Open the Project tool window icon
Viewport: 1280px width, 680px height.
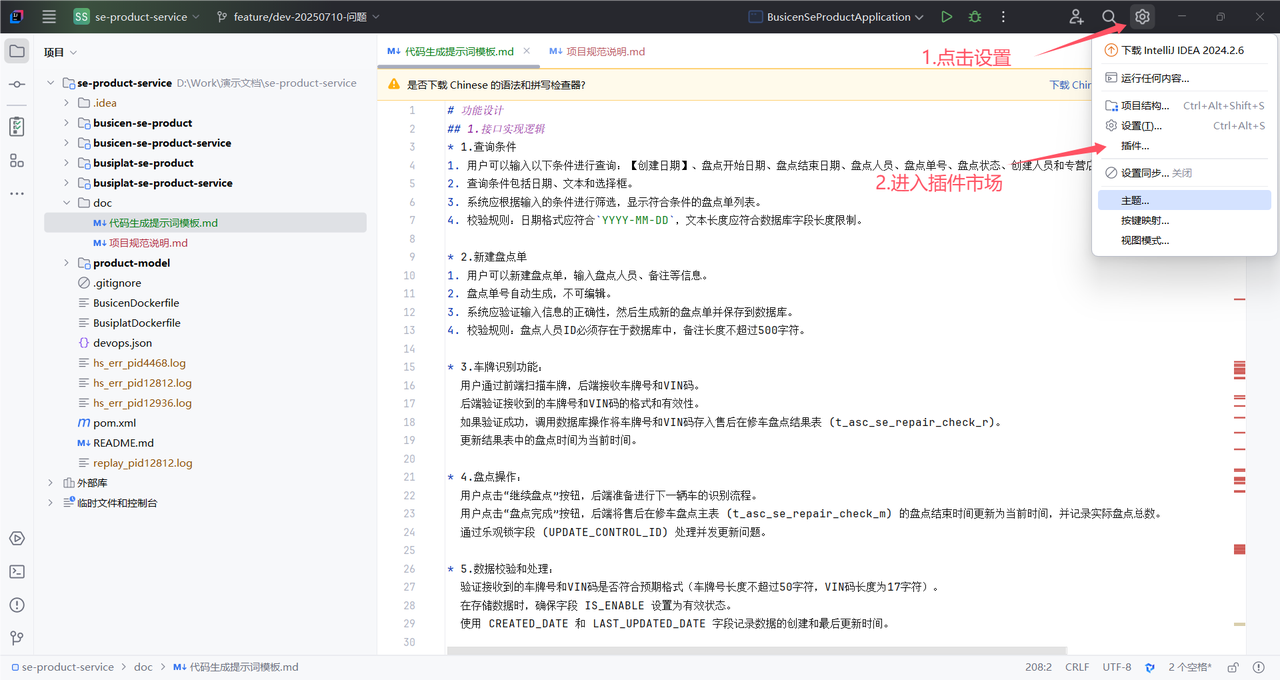tap(17, 52)
